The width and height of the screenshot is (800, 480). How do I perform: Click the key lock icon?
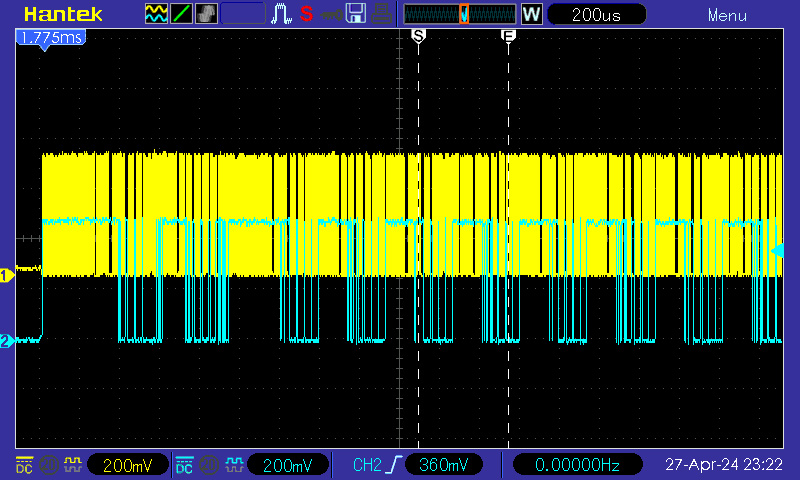(x=332, y=15)
